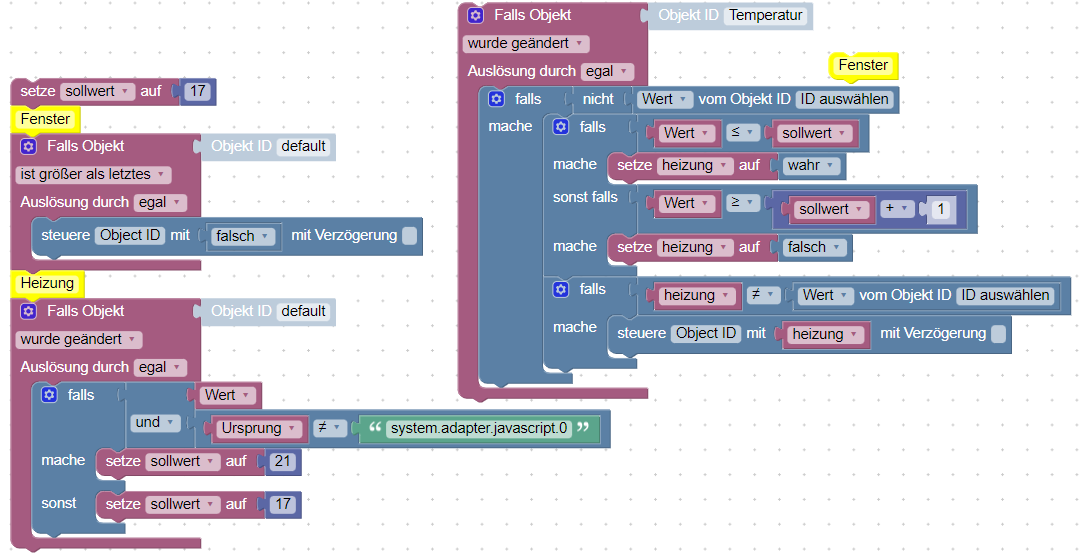Open egal dropdown in the Temperatur trigger block

click(608, 71)
